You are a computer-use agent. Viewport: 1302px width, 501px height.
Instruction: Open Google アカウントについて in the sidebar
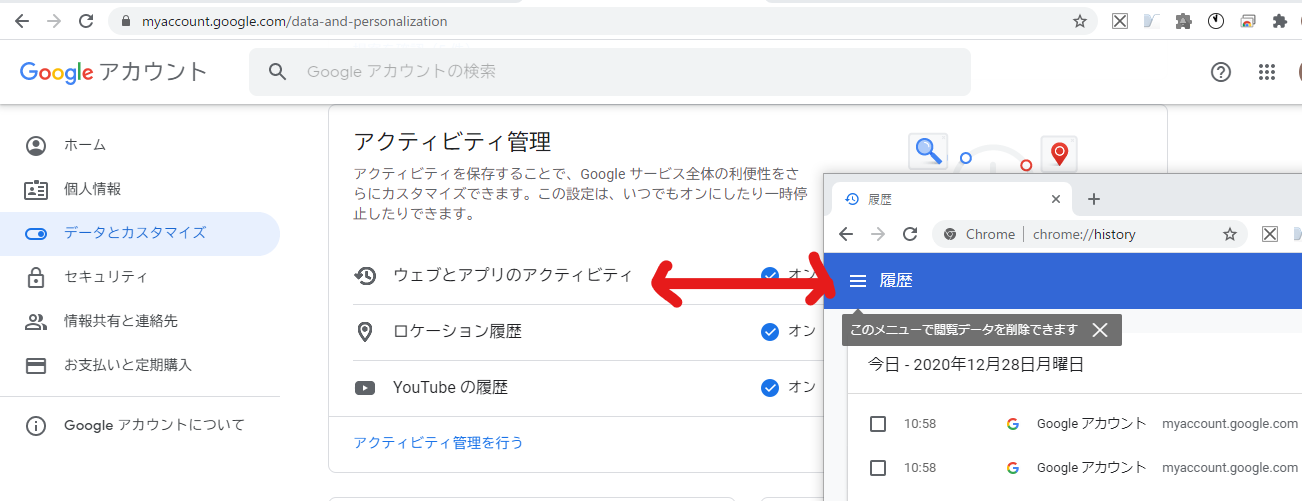pyautogui.click(x=140, y=425)
